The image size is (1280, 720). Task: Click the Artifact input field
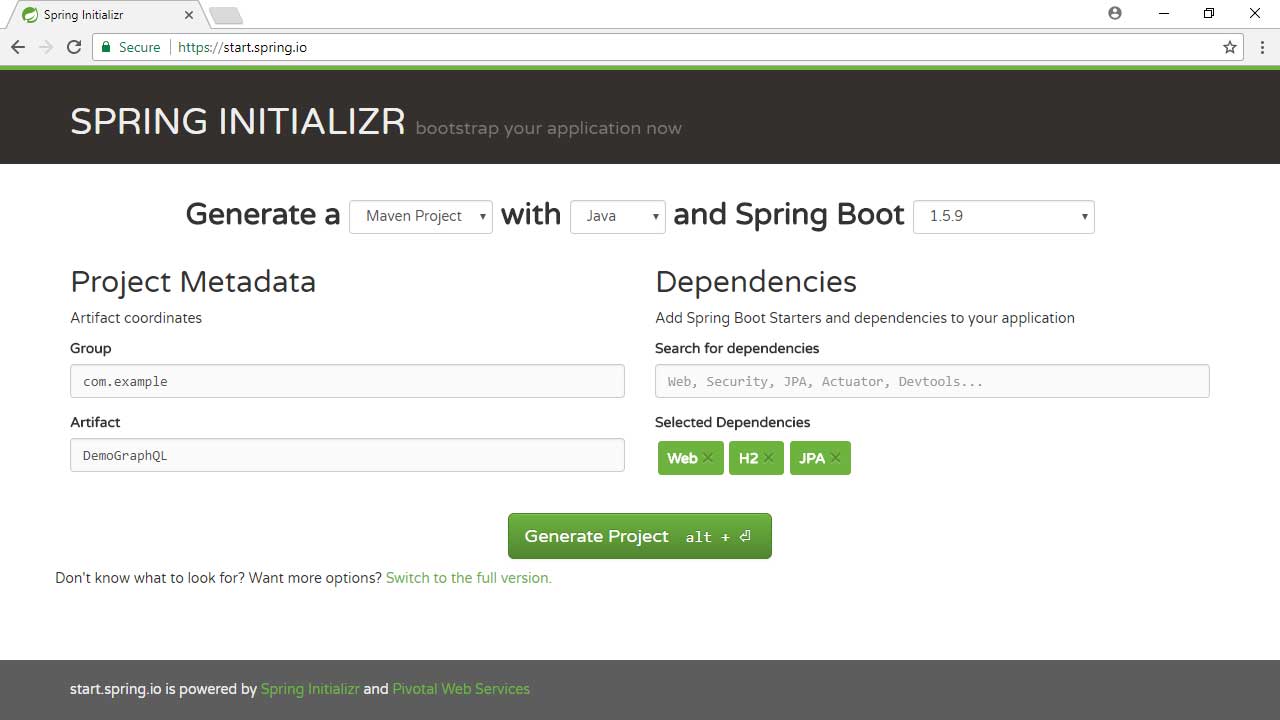coord(347,455)
